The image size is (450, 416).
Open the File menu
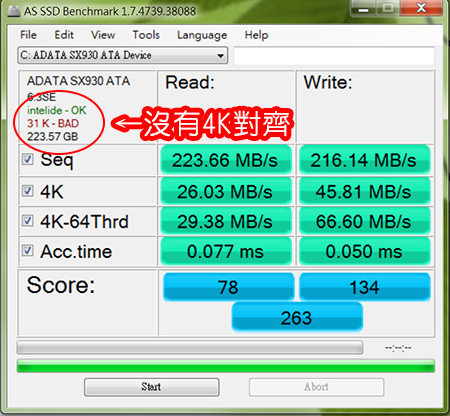tap(28, 35)
